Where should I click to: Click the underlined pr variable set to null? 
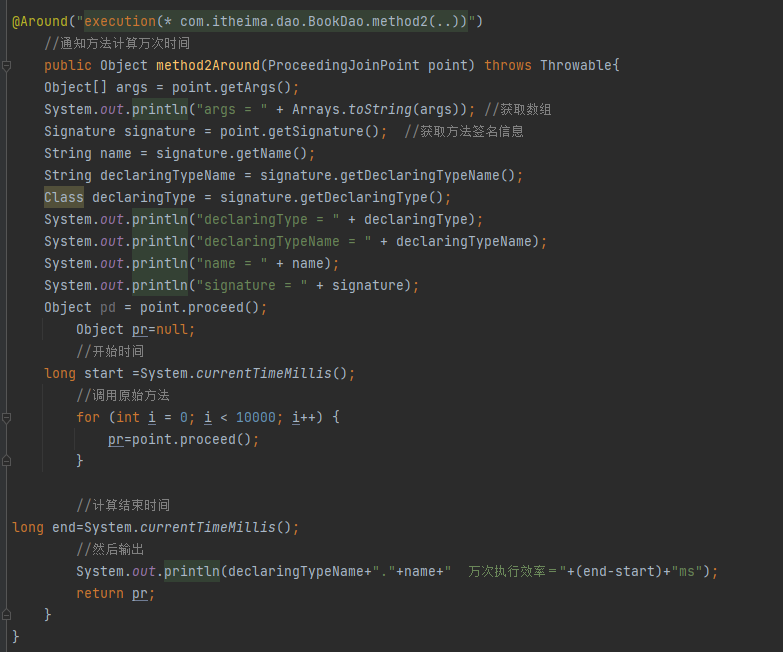(x=141, y=329)
